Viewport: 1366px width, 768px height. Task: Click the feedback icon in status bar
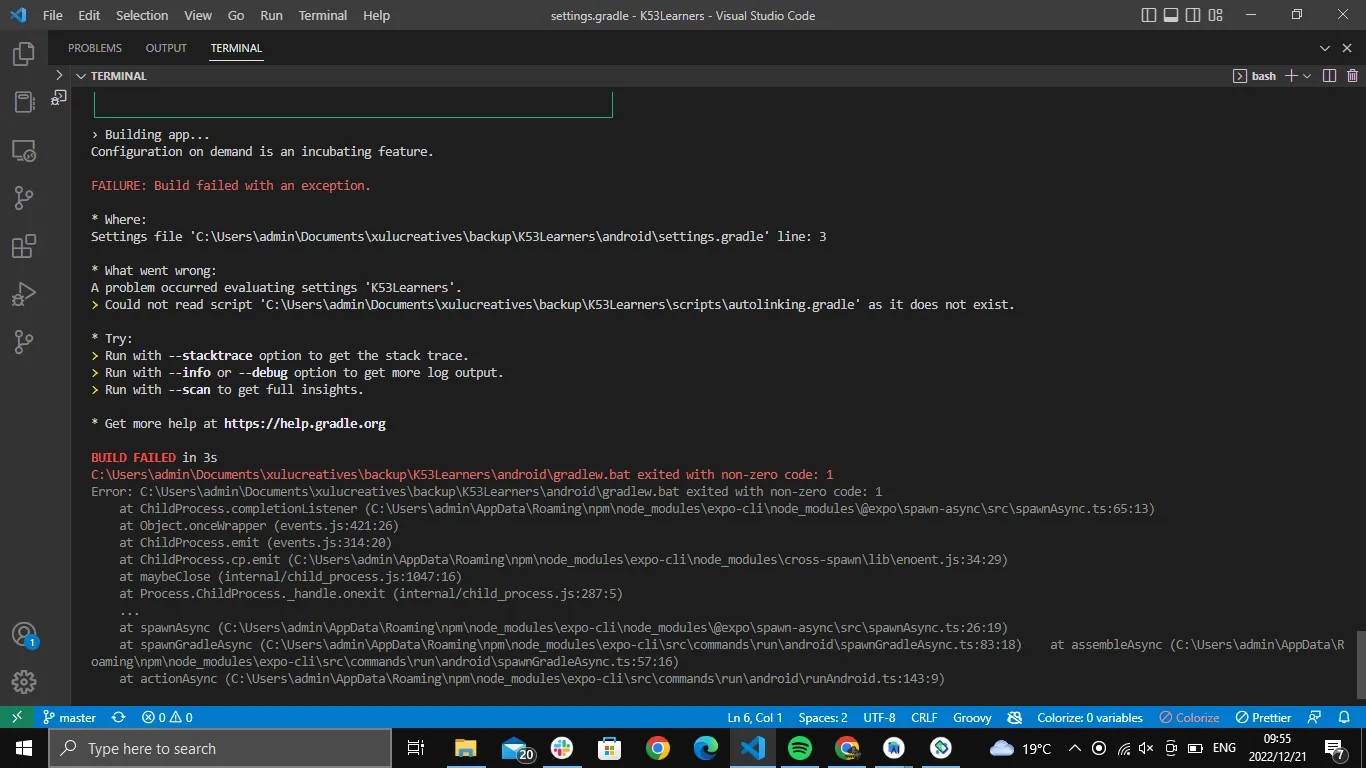pyautogui.click(x=1316, y=717)
